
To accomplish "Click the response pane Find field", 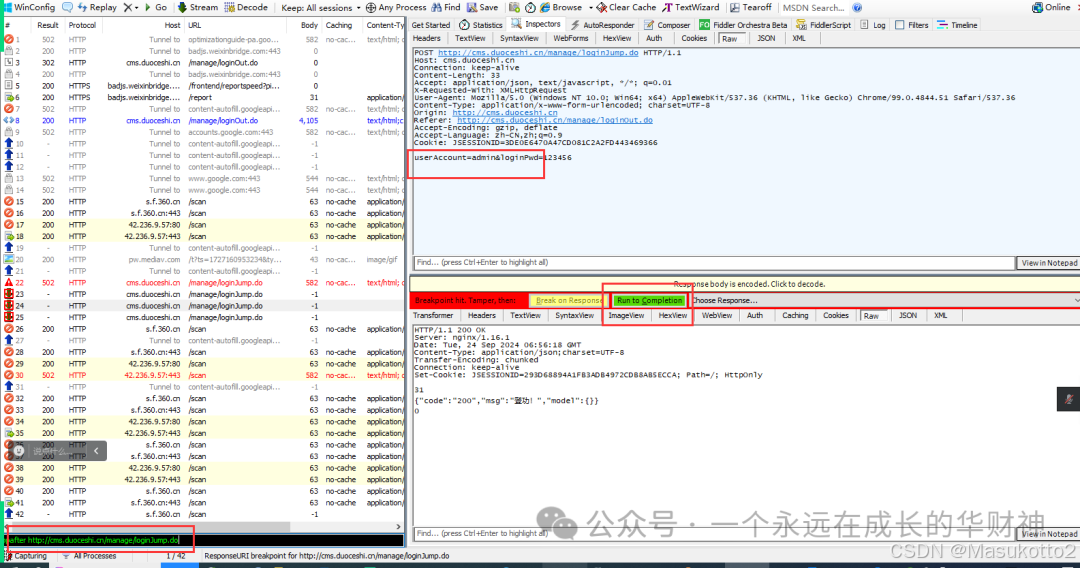I will tap(714, 534).
